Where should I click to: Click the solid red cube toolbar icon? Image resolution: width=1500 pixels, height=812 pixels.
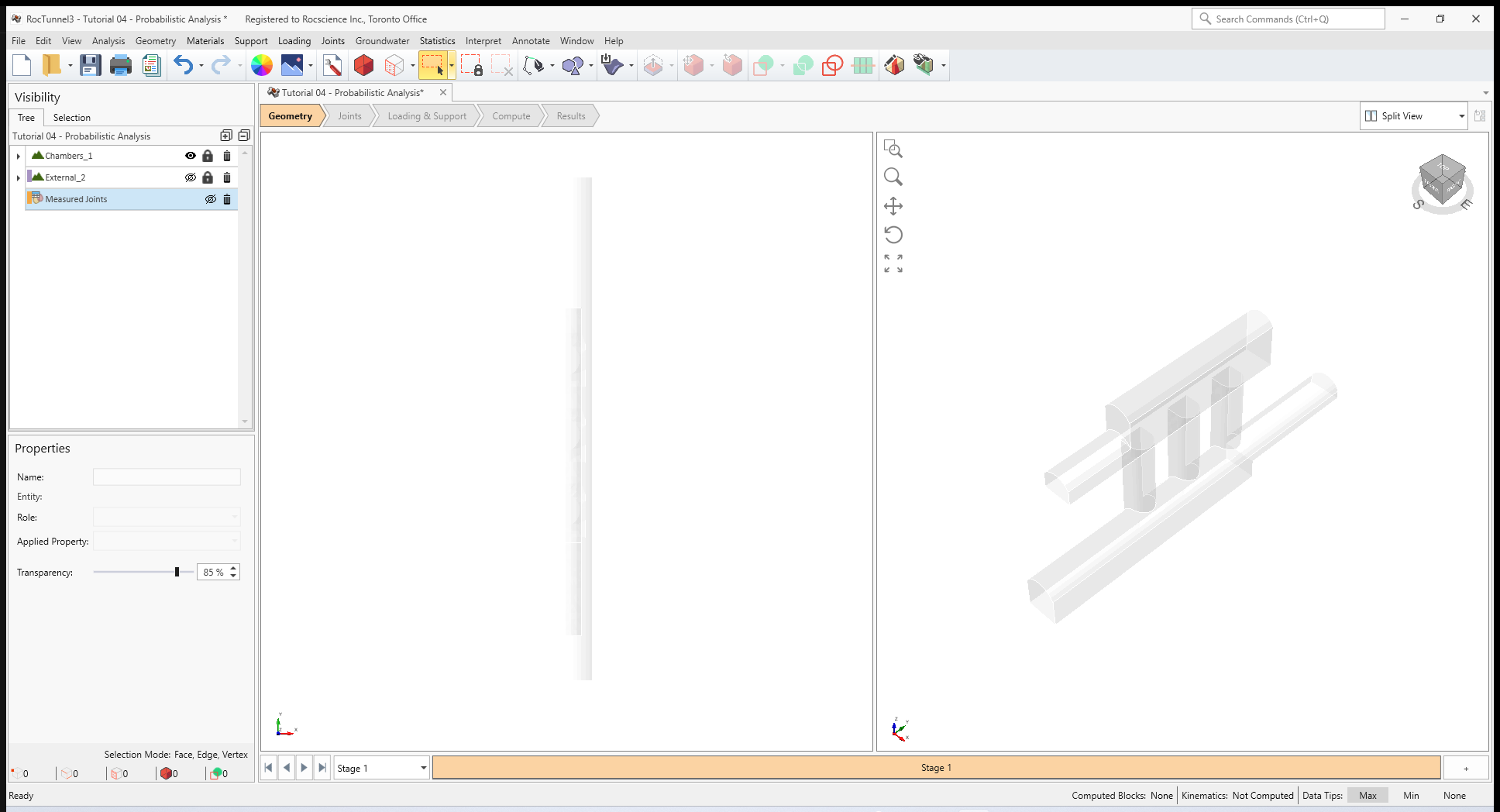[363, 66]
